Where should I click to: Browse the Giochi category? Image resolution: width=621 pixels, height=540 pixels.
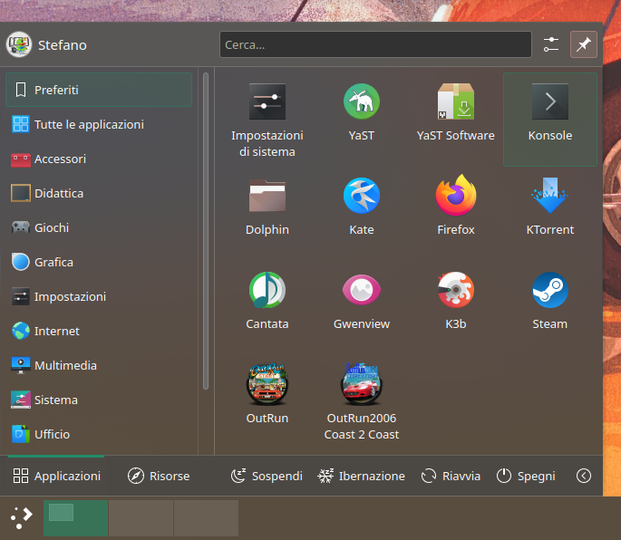99,228
